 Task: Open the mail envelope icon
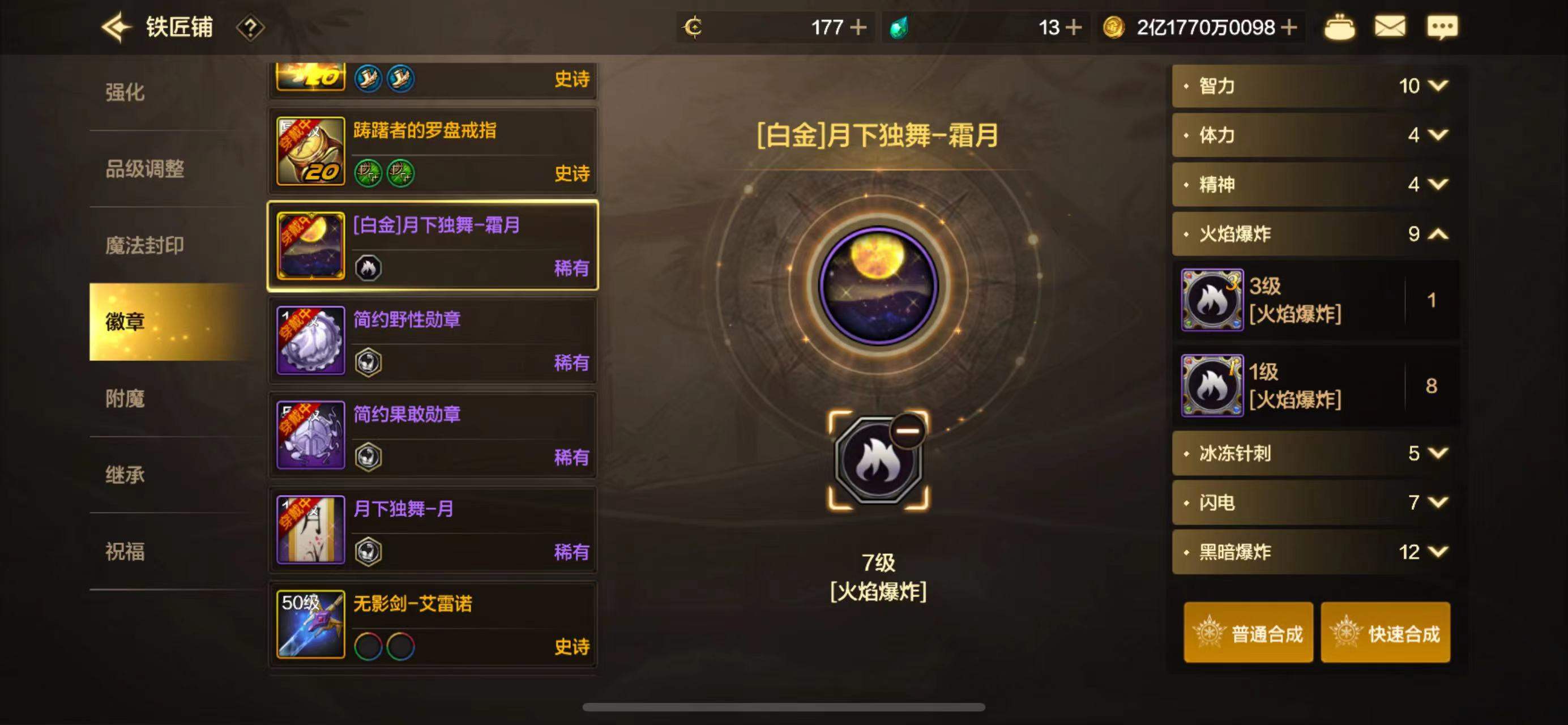(1390, 27)
